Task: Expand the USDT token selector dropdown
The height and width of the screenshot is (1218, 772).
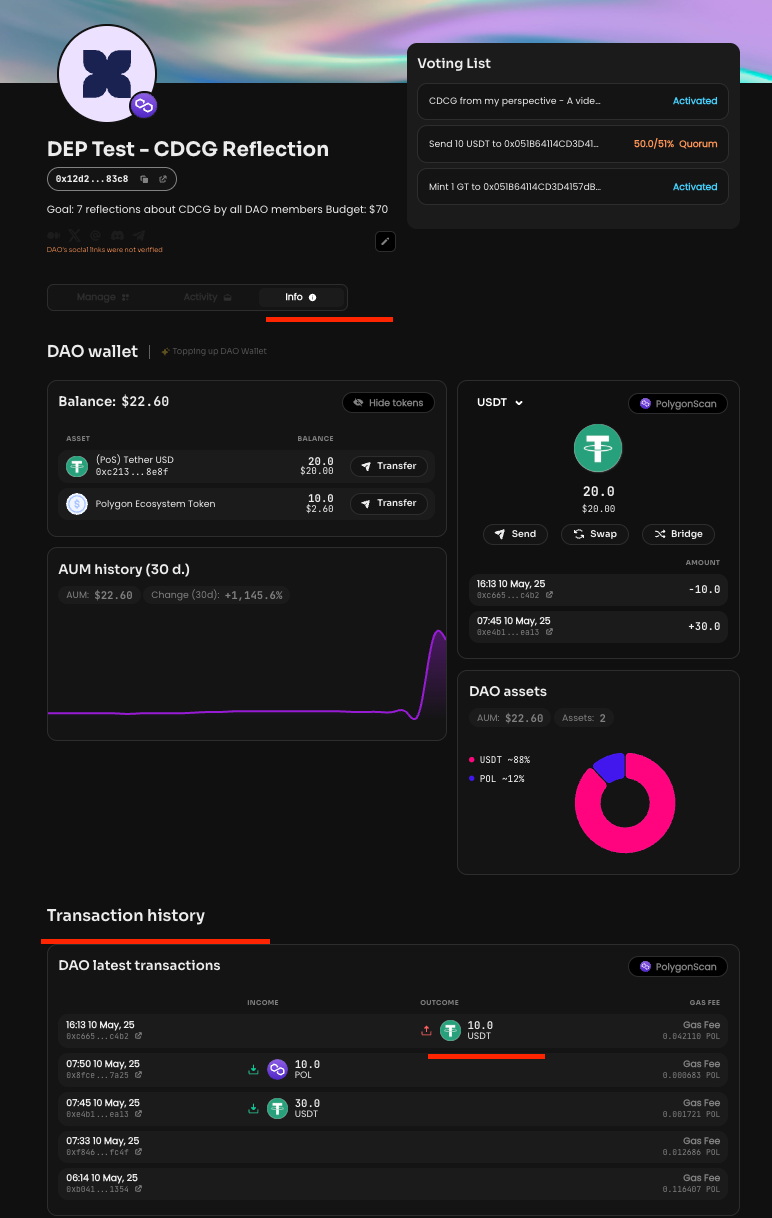Action: click(501, 403)
